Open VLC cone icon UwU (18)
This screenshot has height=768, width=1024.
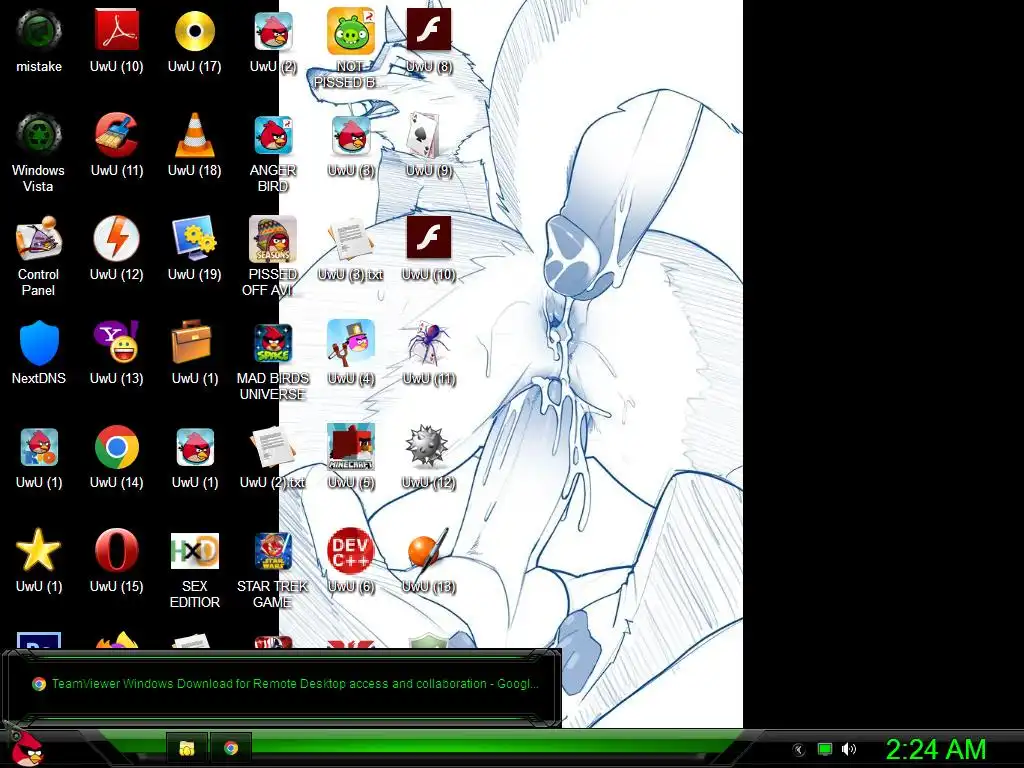(195, 144)
